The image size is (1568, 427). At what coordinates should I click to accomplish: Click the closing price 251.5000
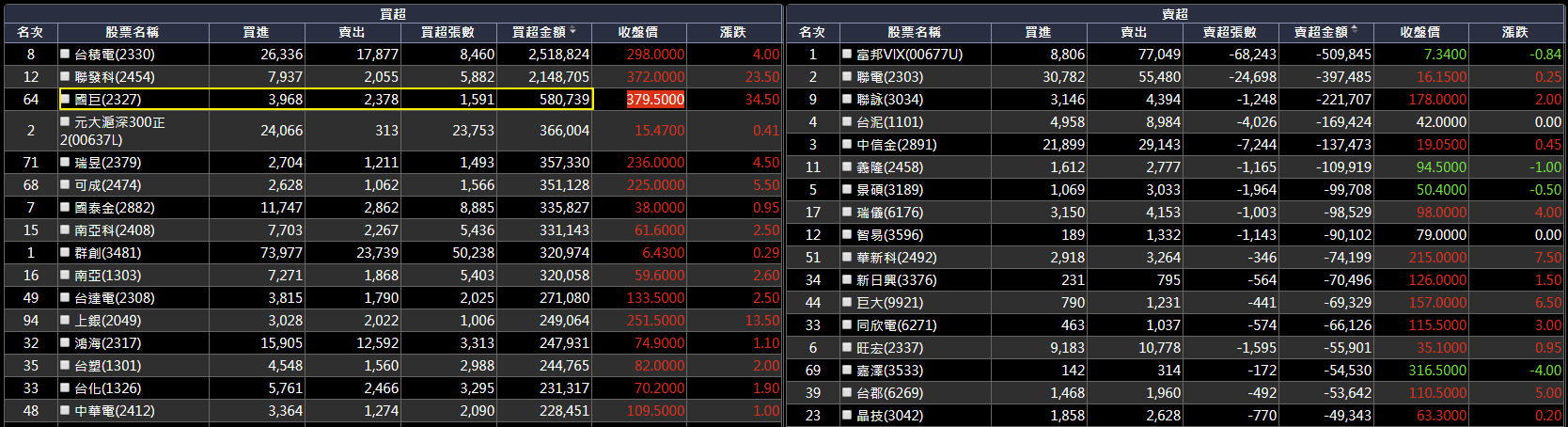coord(655,321)
